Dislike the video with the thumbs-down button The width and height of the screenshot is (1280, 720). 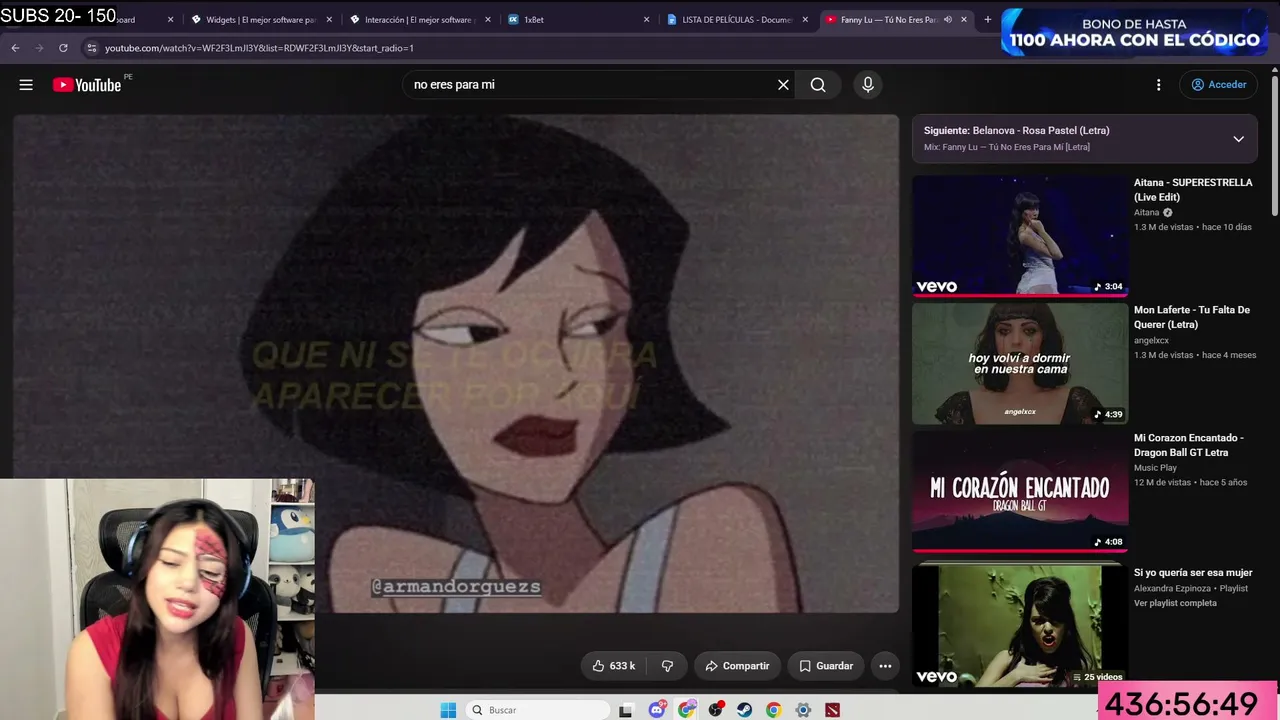(x=667, y=666)
